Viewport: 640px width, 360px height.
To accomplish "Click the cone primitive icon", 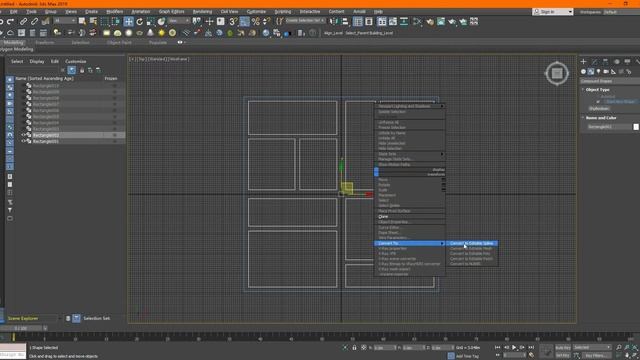I will [x=151, y=33].
